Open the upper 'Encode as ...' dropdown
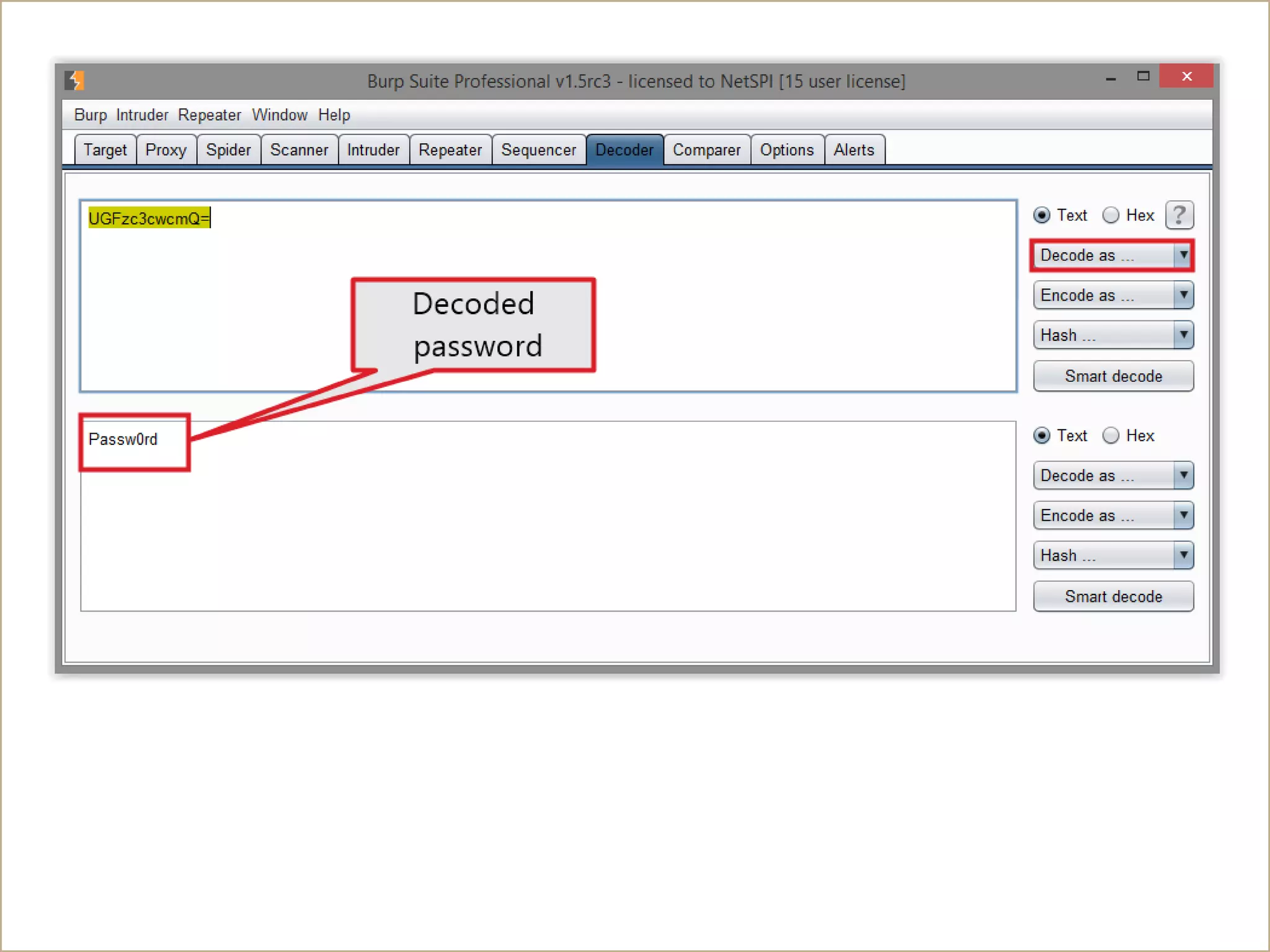Image resolution: width=1270 pixels, height=952 pixels. point(1113,295)
